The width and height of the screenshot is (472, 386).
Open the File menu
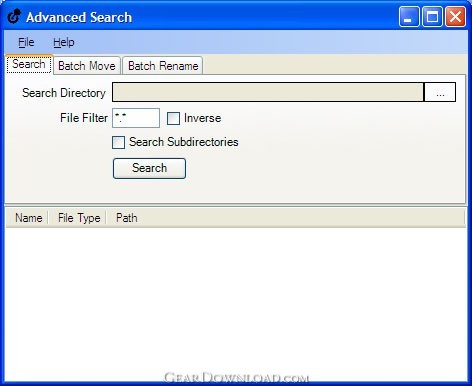tap(26, 42)
